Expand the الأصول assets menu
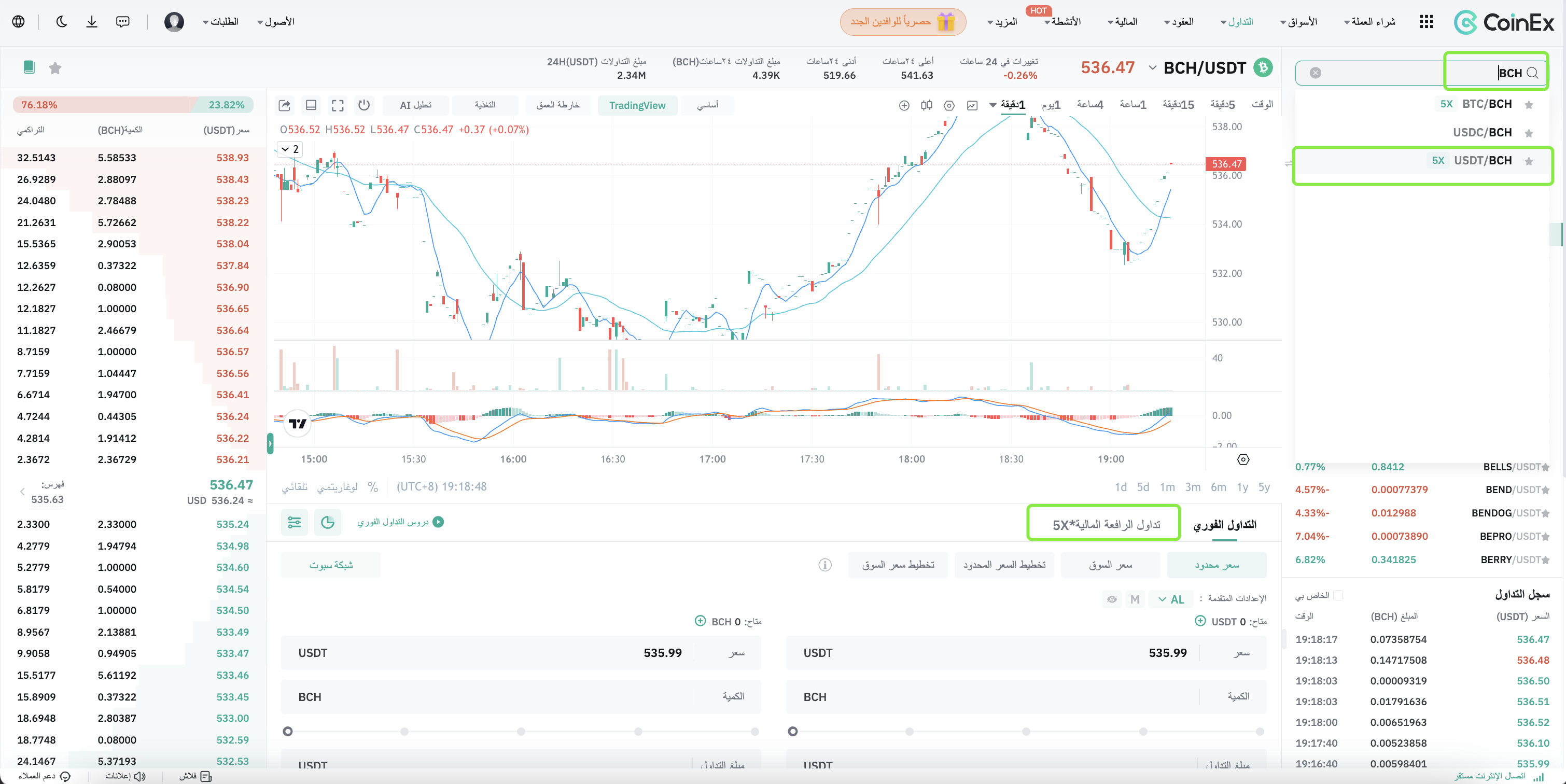The height and width of the screenshot is (784, 1566). [276, 22]
